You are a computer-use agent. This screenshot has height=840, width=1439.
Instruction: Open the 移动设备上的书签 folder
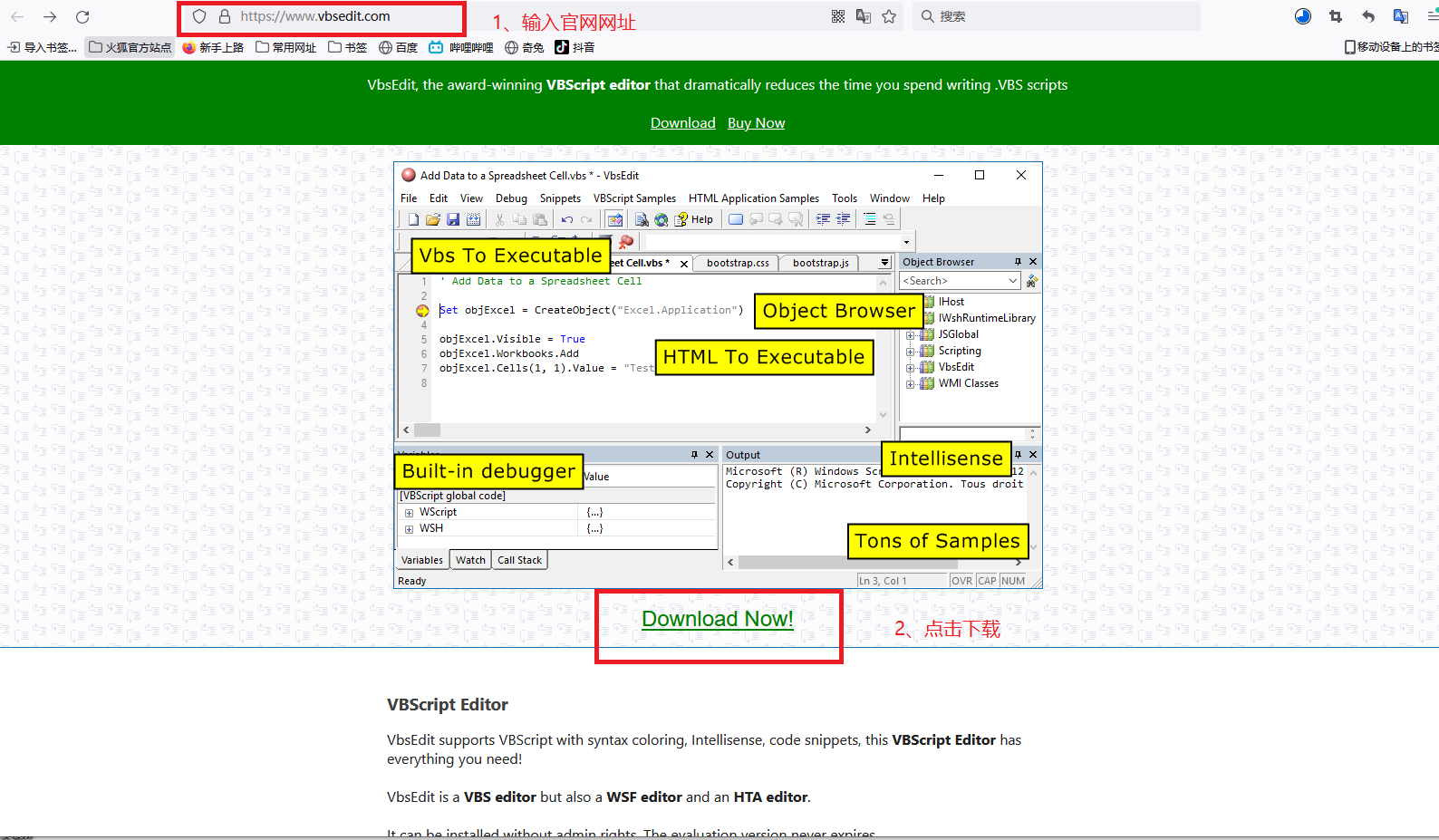[1392, 47]
